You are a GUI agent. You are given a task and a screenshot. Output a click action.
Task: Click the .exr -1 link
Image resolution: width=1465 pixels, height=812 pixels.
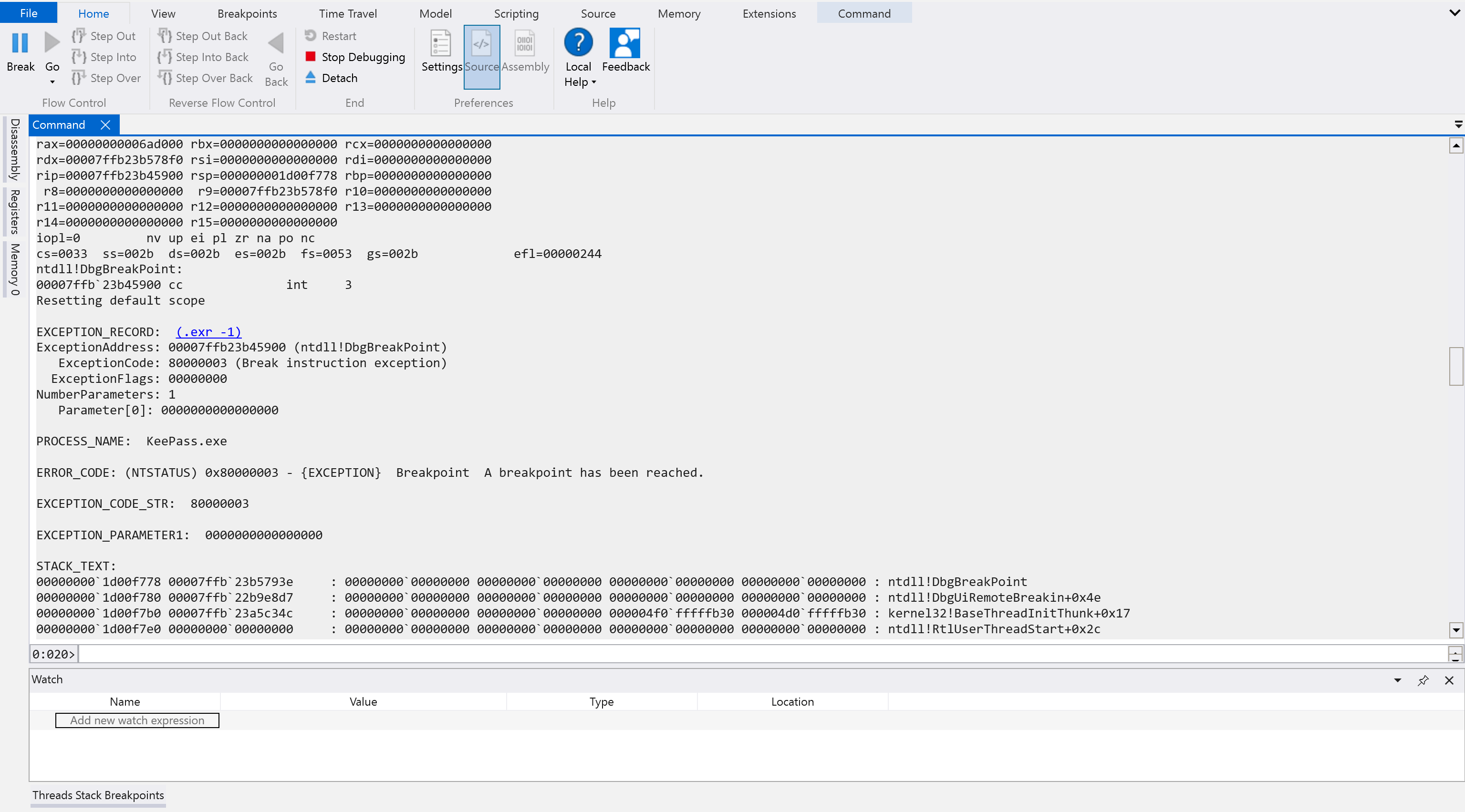(x=209, y=332)
